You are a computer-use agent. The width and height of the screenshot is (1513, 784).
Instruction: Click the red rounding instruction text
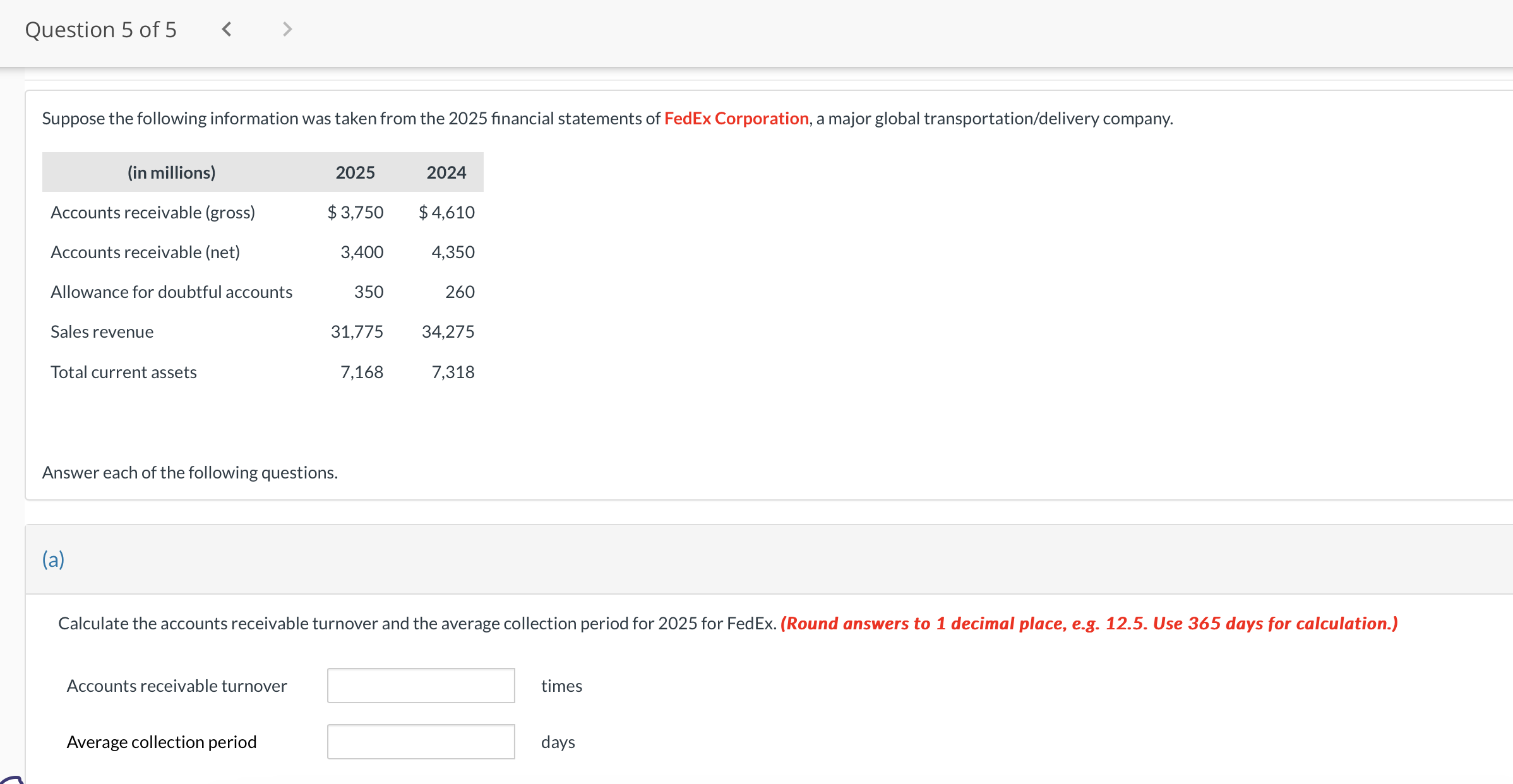pyautogui.click(x=1089, y=624)
